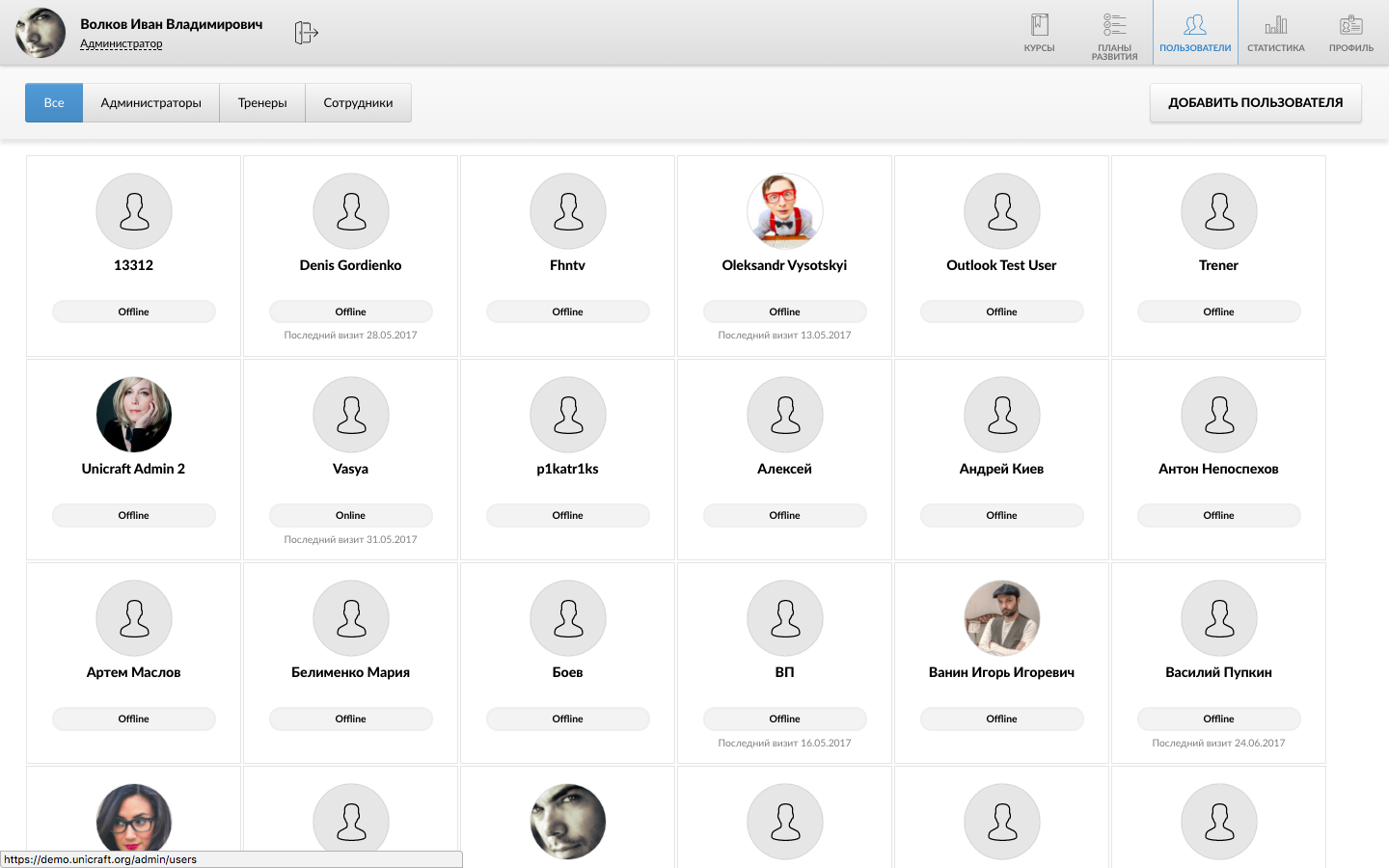
Task: Click Trener's Offline status badge
Action: pos(1219,312)
